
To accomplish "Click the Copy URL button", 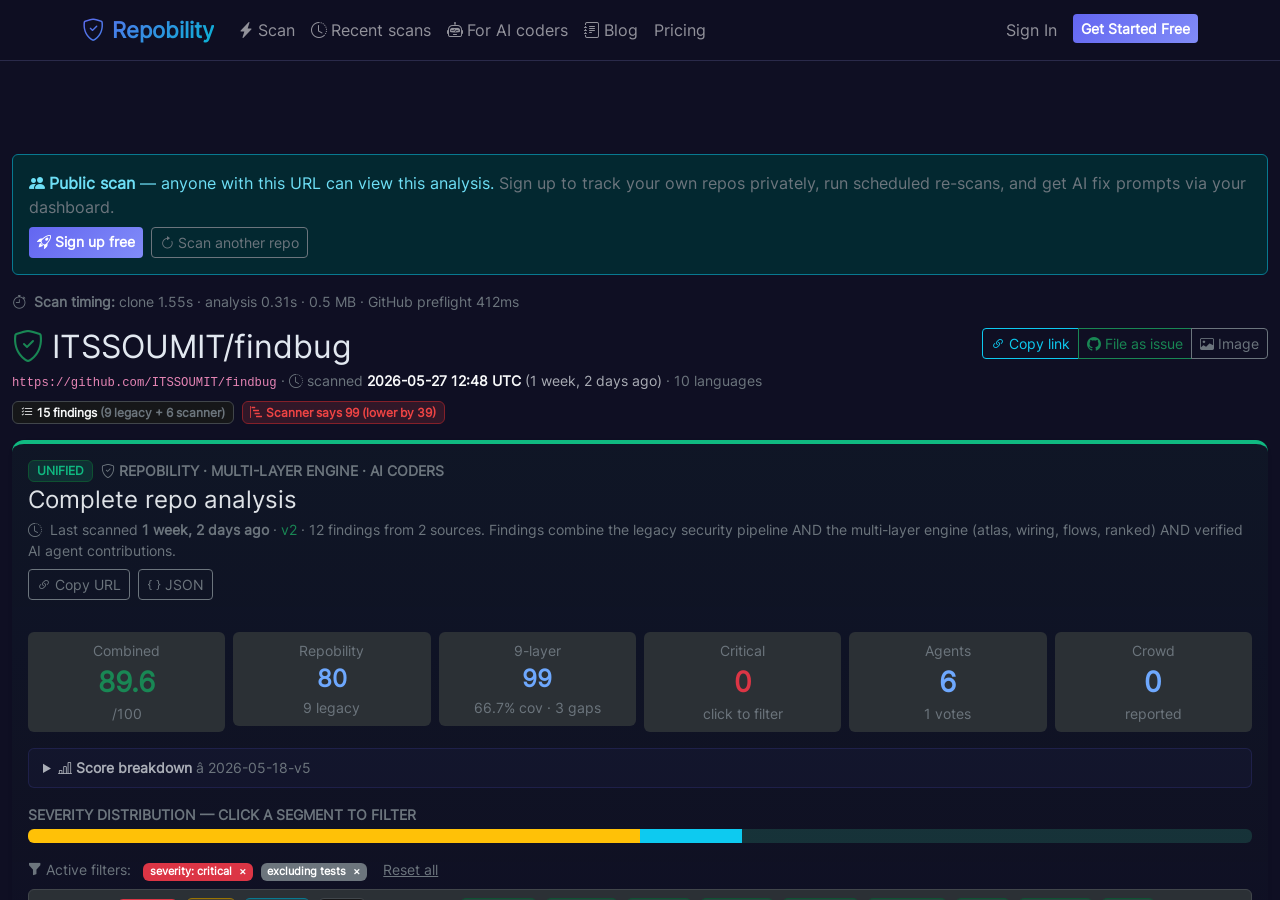I will click(x=79, y=584).
